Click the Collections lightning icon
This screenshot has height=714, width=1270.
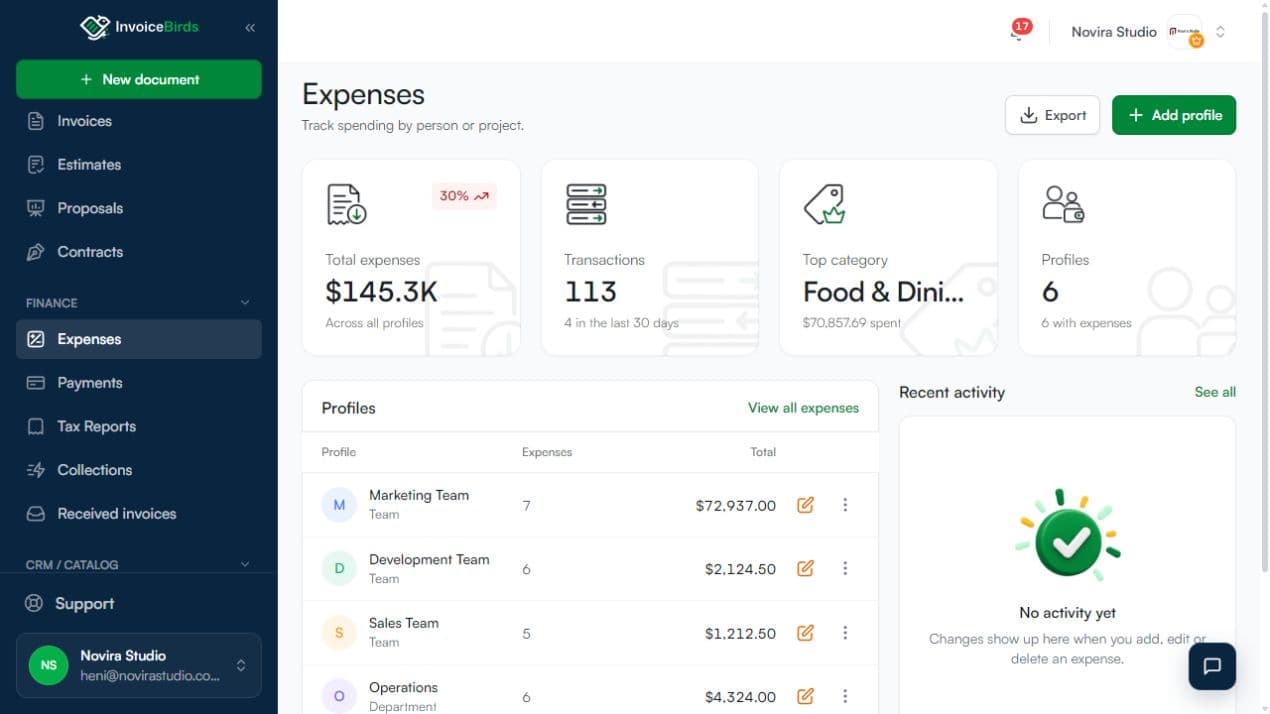point(36,470)
